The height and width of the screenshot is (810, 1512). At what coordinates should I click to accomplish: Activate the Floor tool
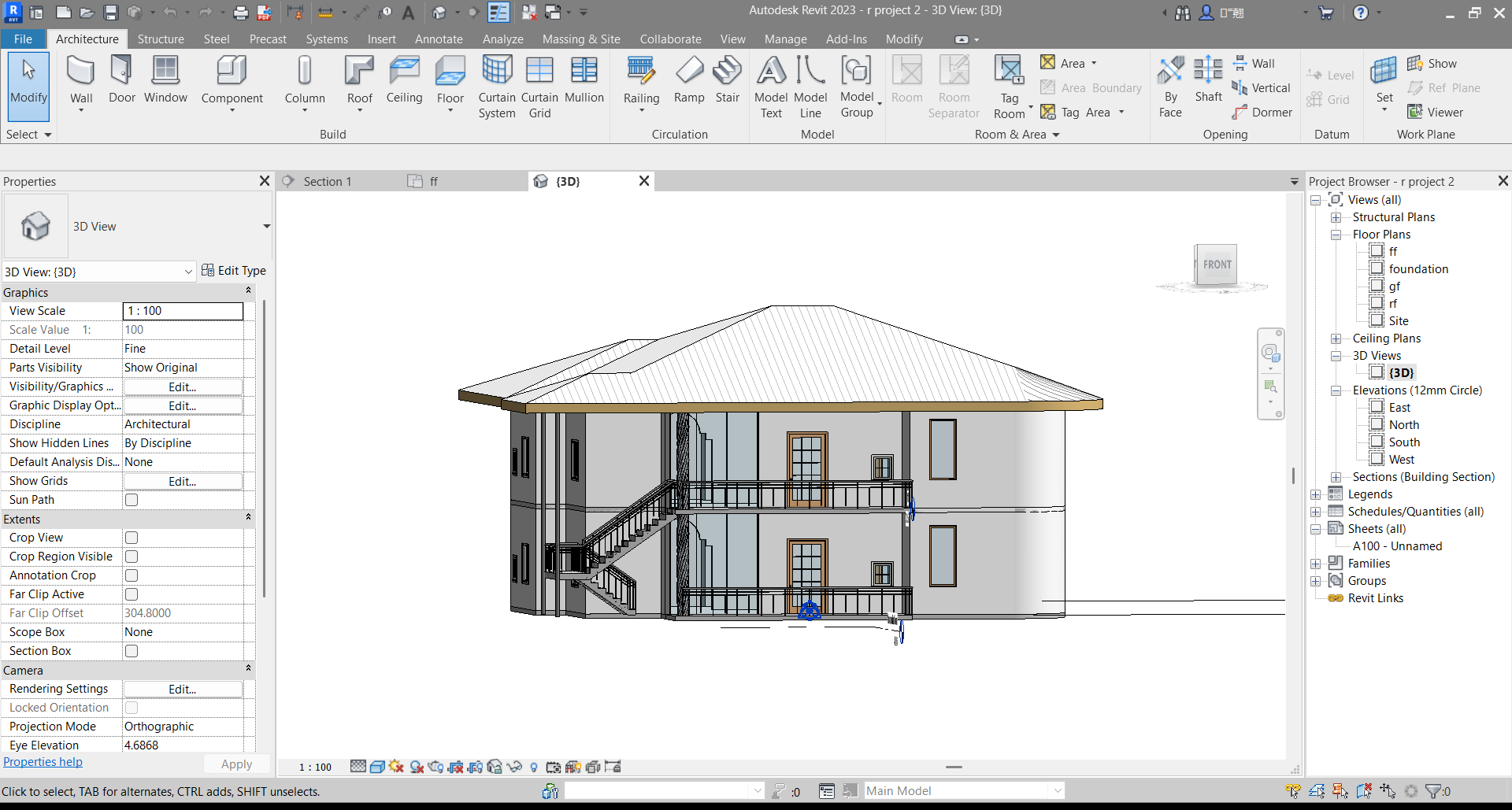(450, 84)
